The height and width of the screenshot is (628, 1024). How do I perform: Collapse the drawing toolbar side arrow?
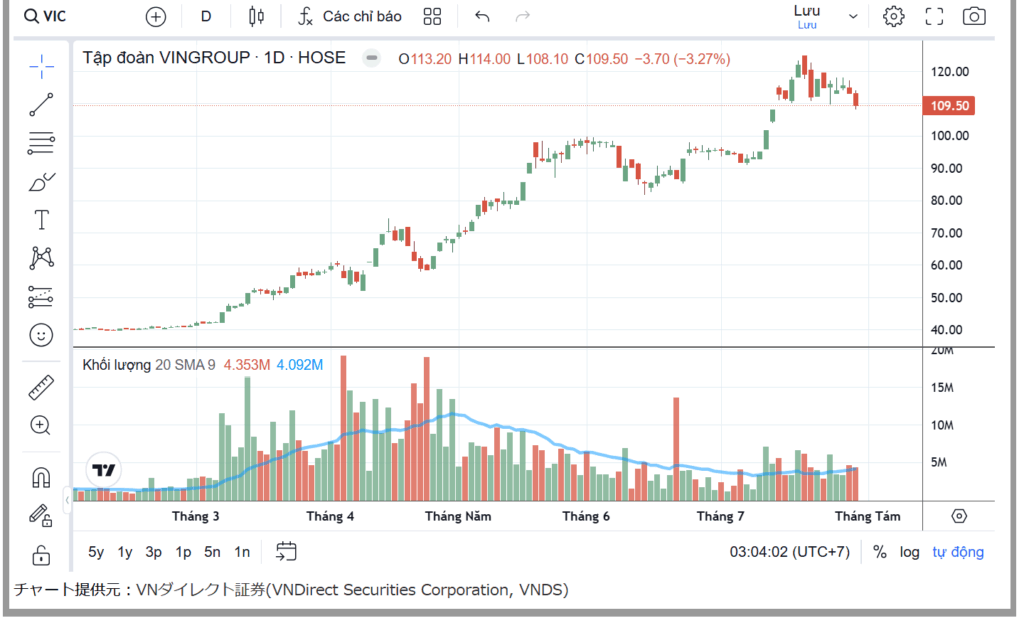(67, 500)
